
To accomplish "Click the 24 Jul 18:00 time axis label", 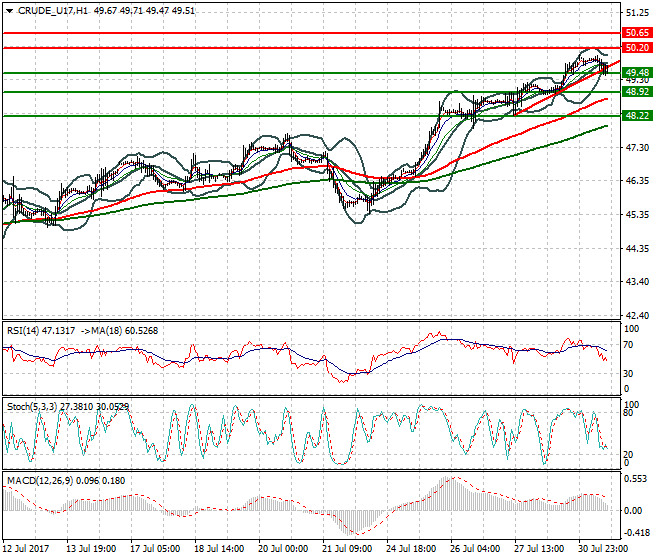I will click(x=411, y=549).
